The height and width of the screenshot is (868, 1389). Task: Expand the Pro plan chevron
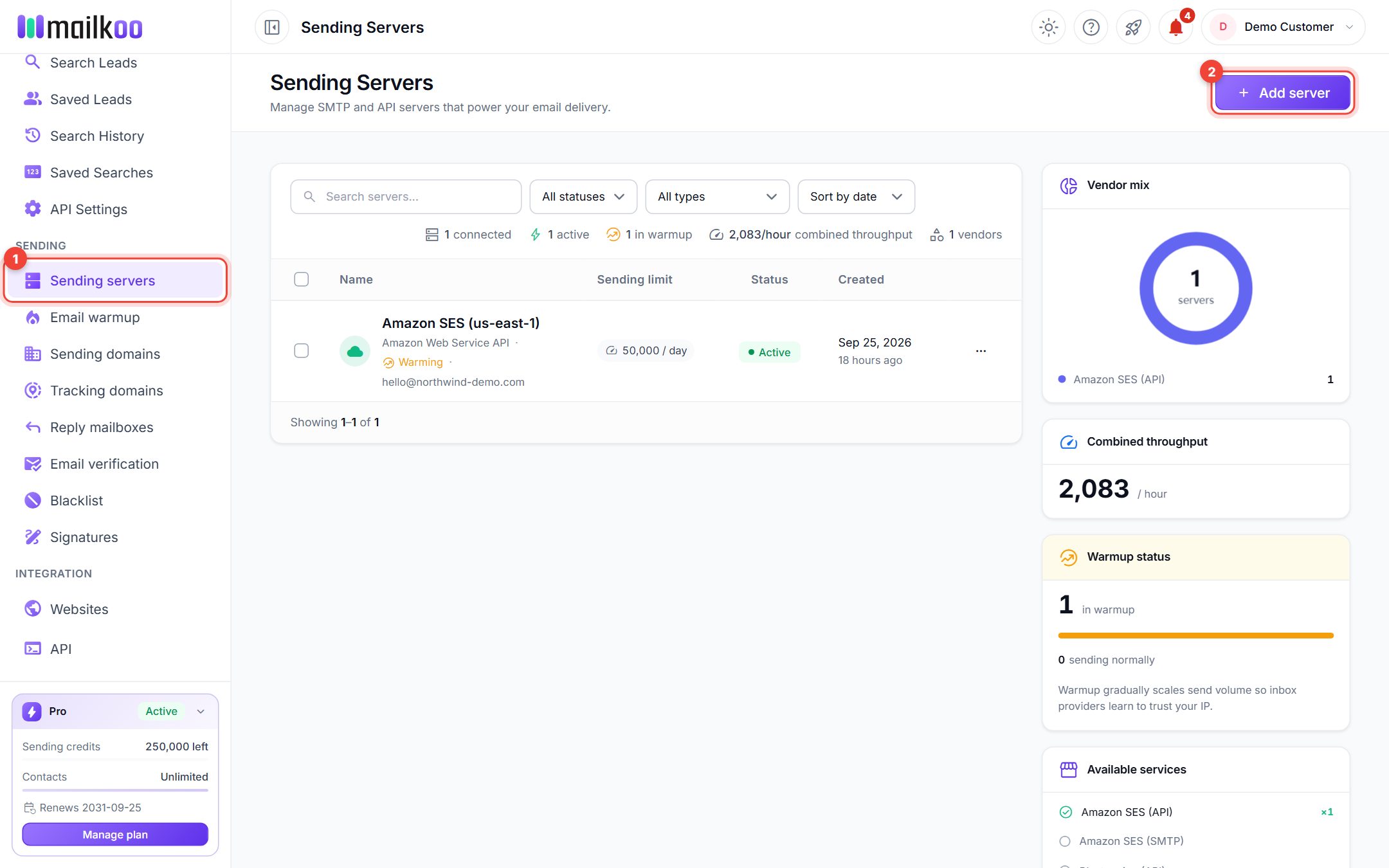pos(201,711)
